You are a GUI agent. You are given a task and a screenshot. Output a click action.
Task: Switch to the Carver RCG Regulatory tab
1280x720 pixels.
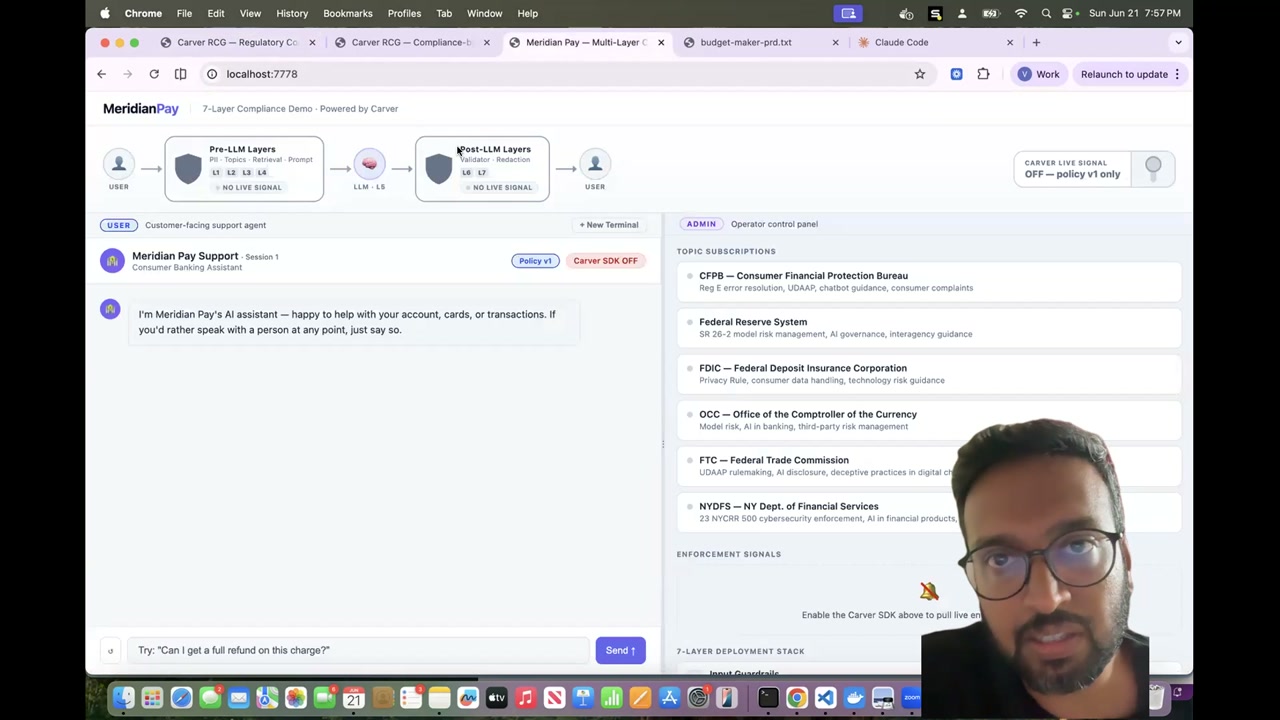[x=237, y=42]
